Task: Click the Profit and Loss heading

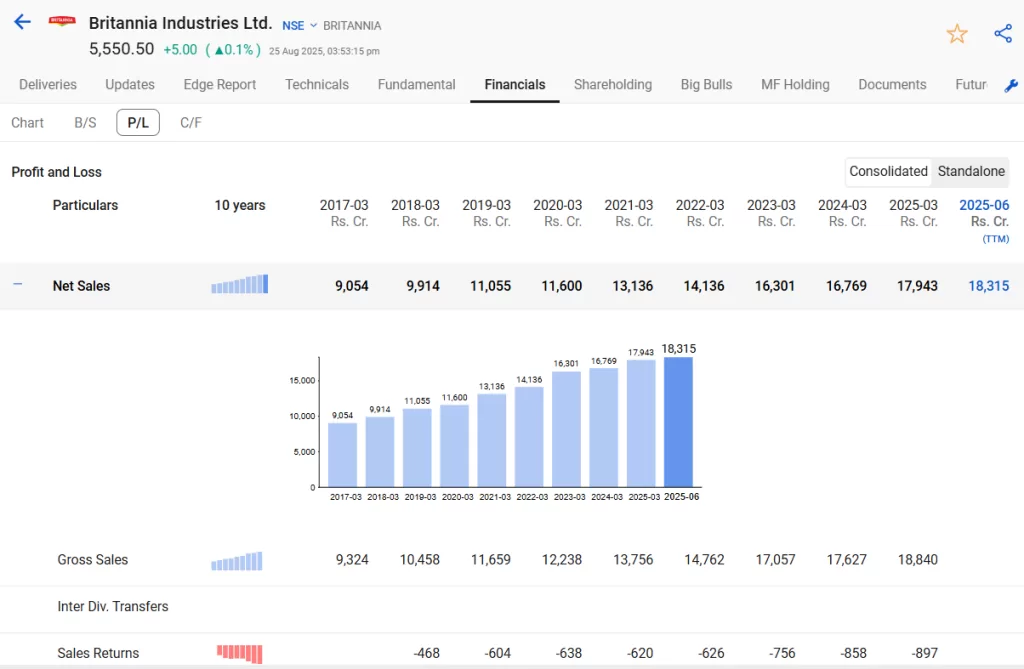Action: (57, 172)
